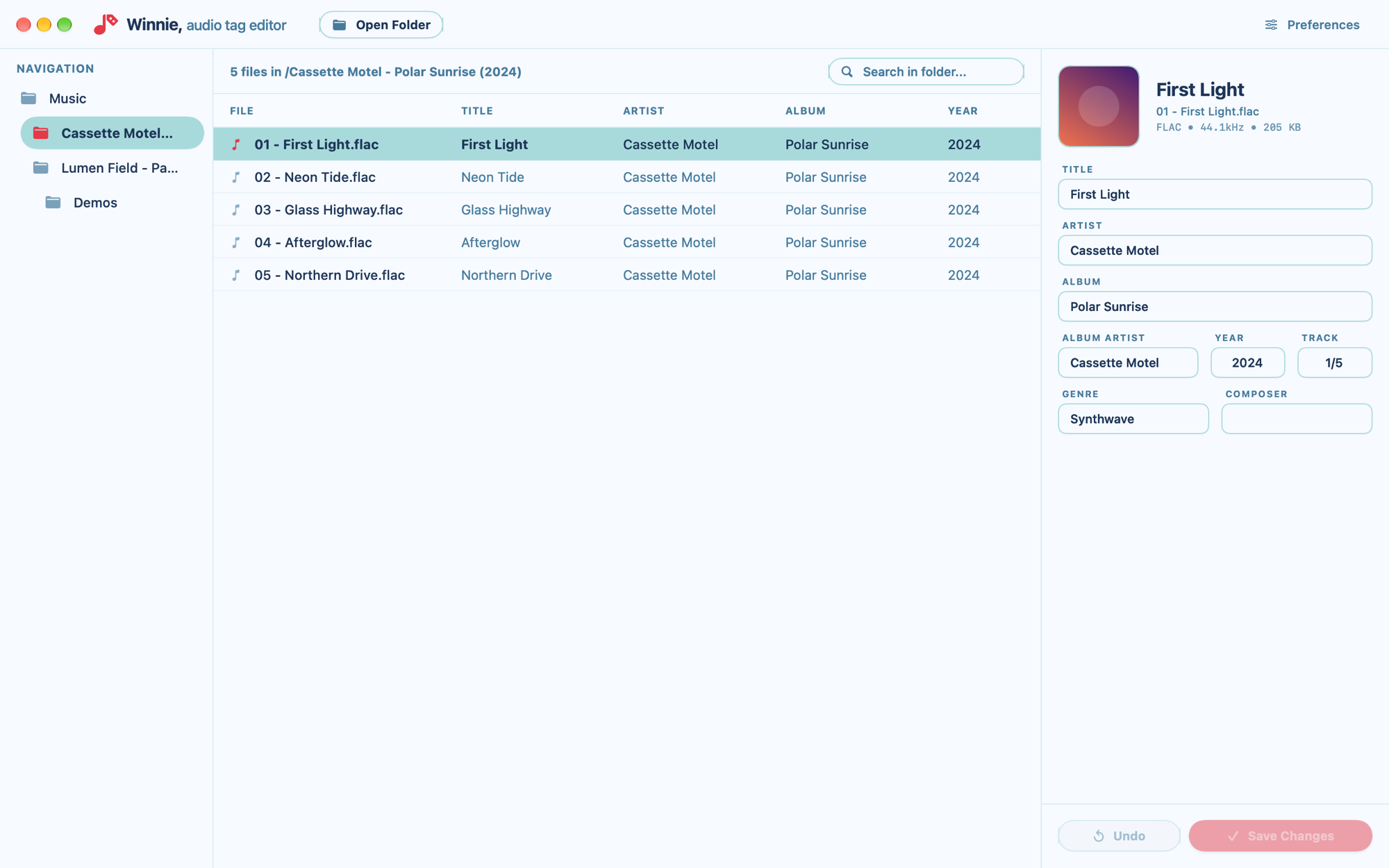The image size is (1389, 868).
Task: Click the Track field showing 1/5
Action: [1334, 363]
